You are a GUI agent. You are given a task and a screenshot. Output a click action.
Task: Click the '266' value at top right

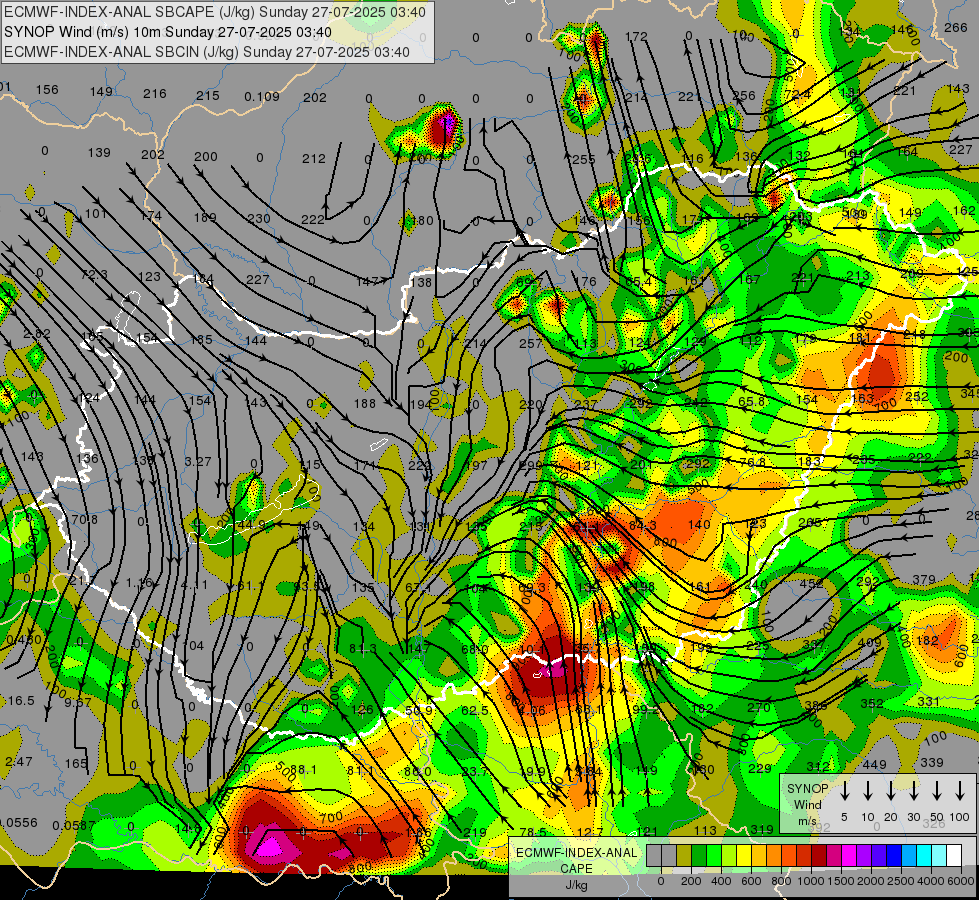(956, 27)
